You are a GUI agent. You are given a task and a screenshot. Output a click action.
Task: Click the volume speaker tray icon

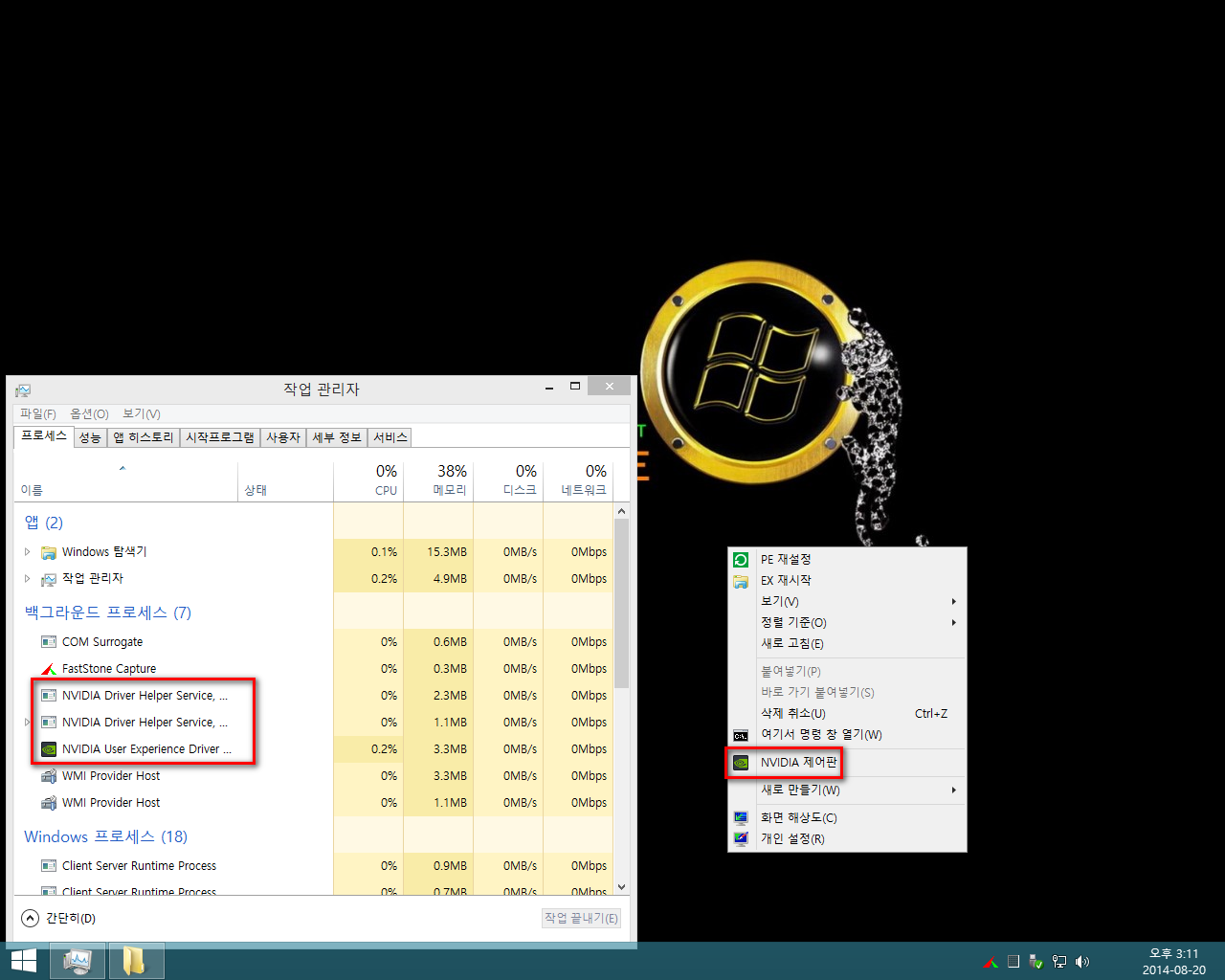coord(1082,962)
